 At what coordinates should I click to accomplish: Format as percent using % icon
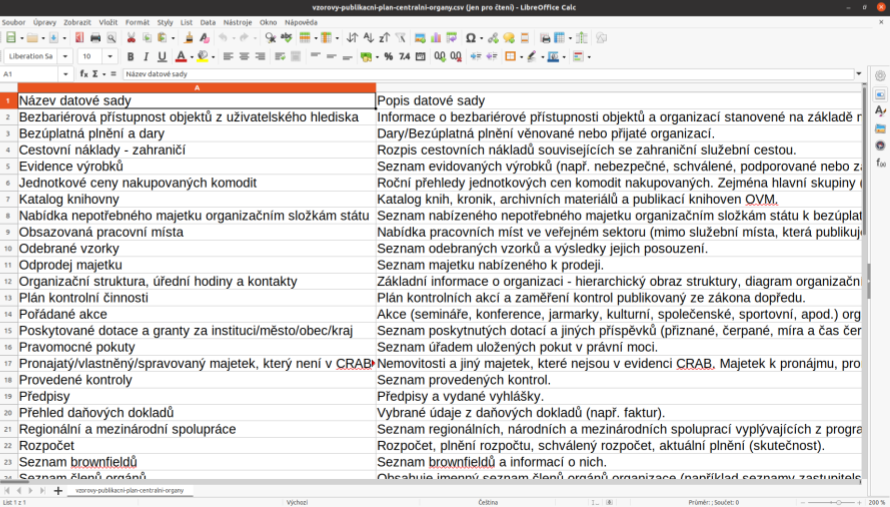388,57
